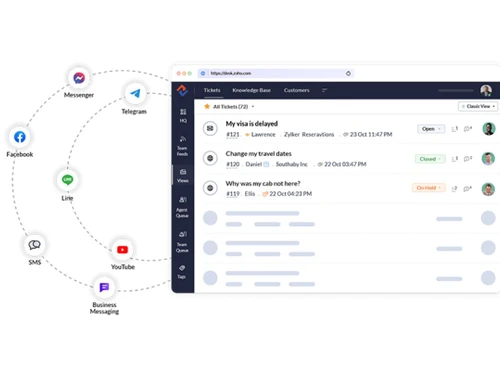Open ticket 'Change my travel dates'
The width and height of the screenshot is (500, 375).
258,154
